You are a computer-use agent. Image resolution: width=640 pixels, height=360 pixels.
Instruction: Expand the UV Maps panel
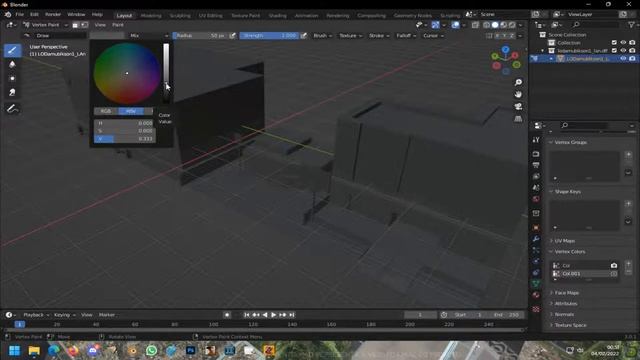click(x=564, y=241)
